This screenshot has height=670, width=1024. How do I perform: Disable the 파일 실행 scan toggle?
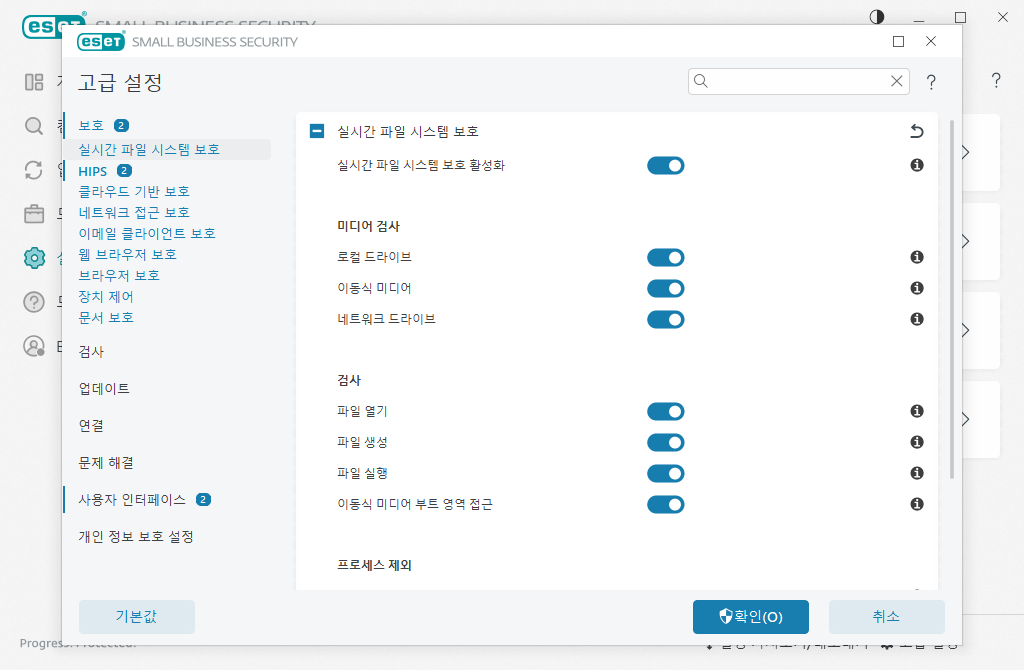point(666,473)
